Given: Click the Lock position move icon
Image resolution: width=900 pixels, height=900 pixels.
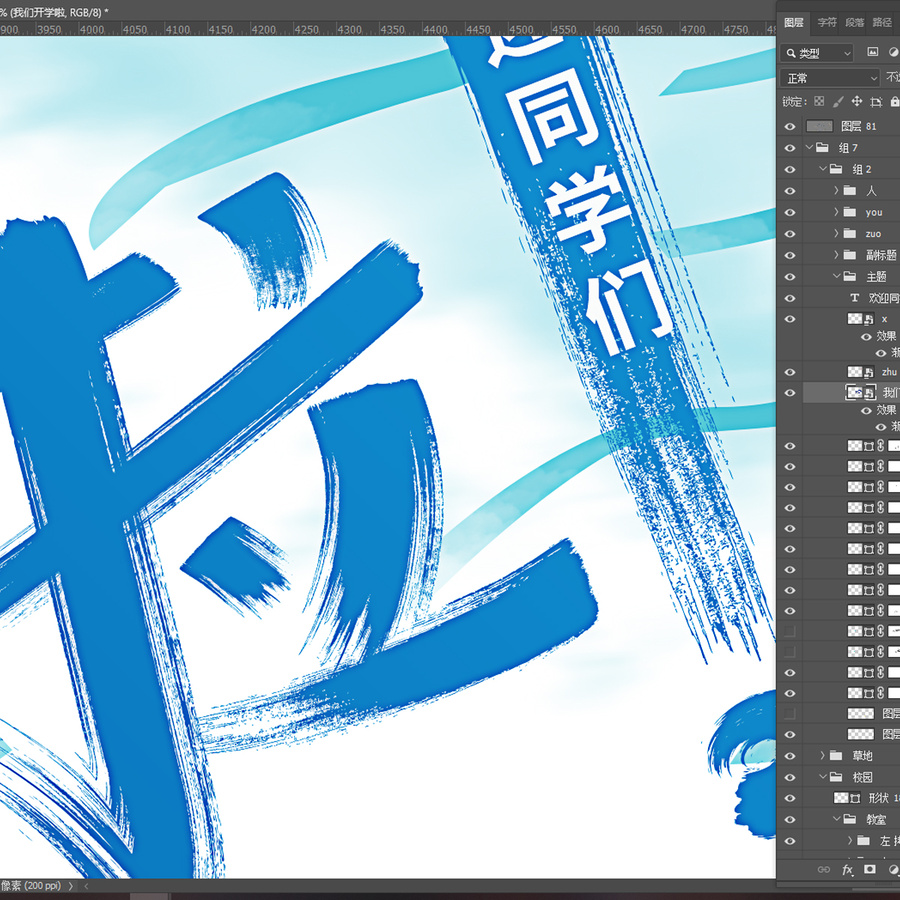Looking at the screenshot, I should (857, 102).
